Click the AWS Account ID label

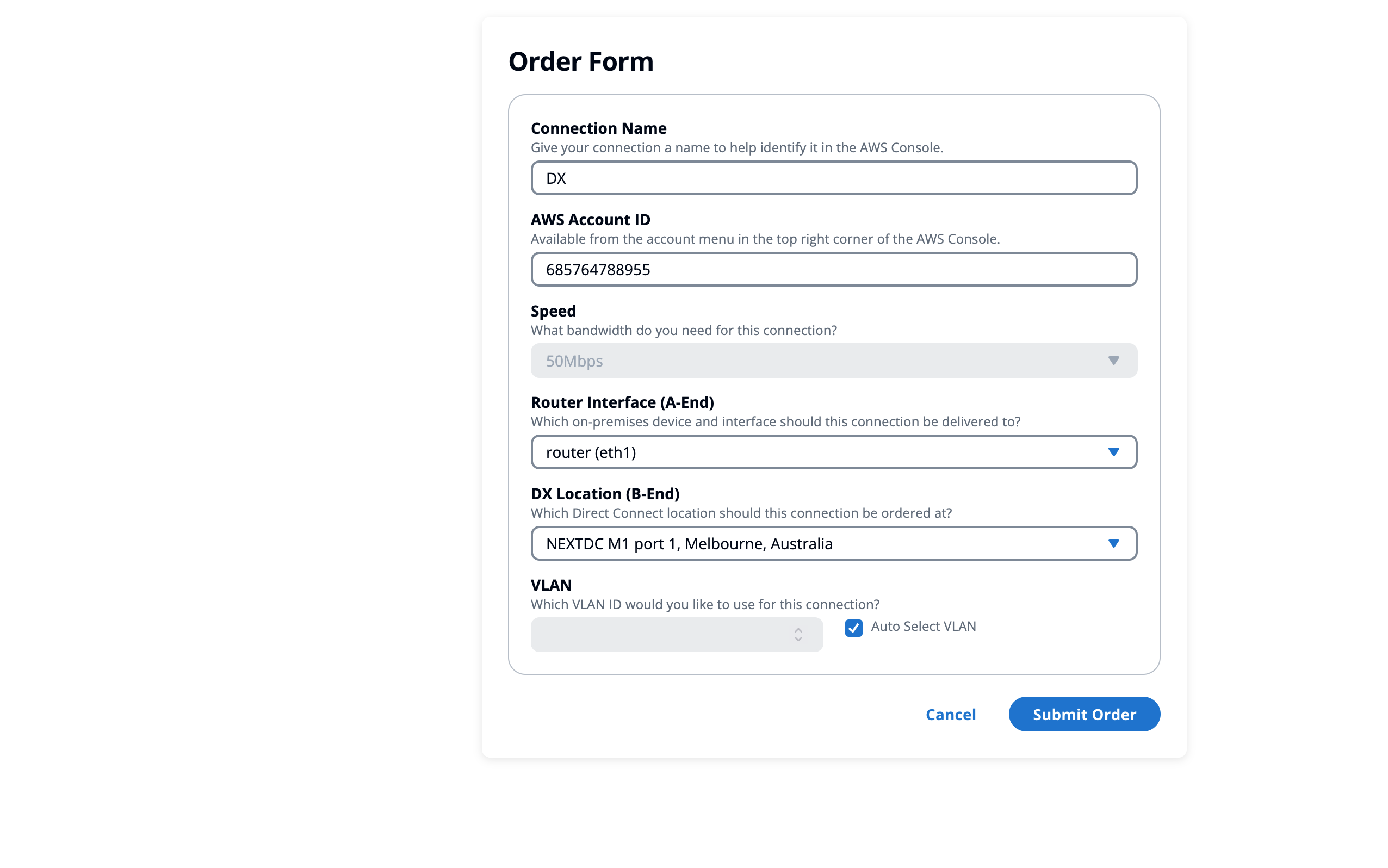590,219
